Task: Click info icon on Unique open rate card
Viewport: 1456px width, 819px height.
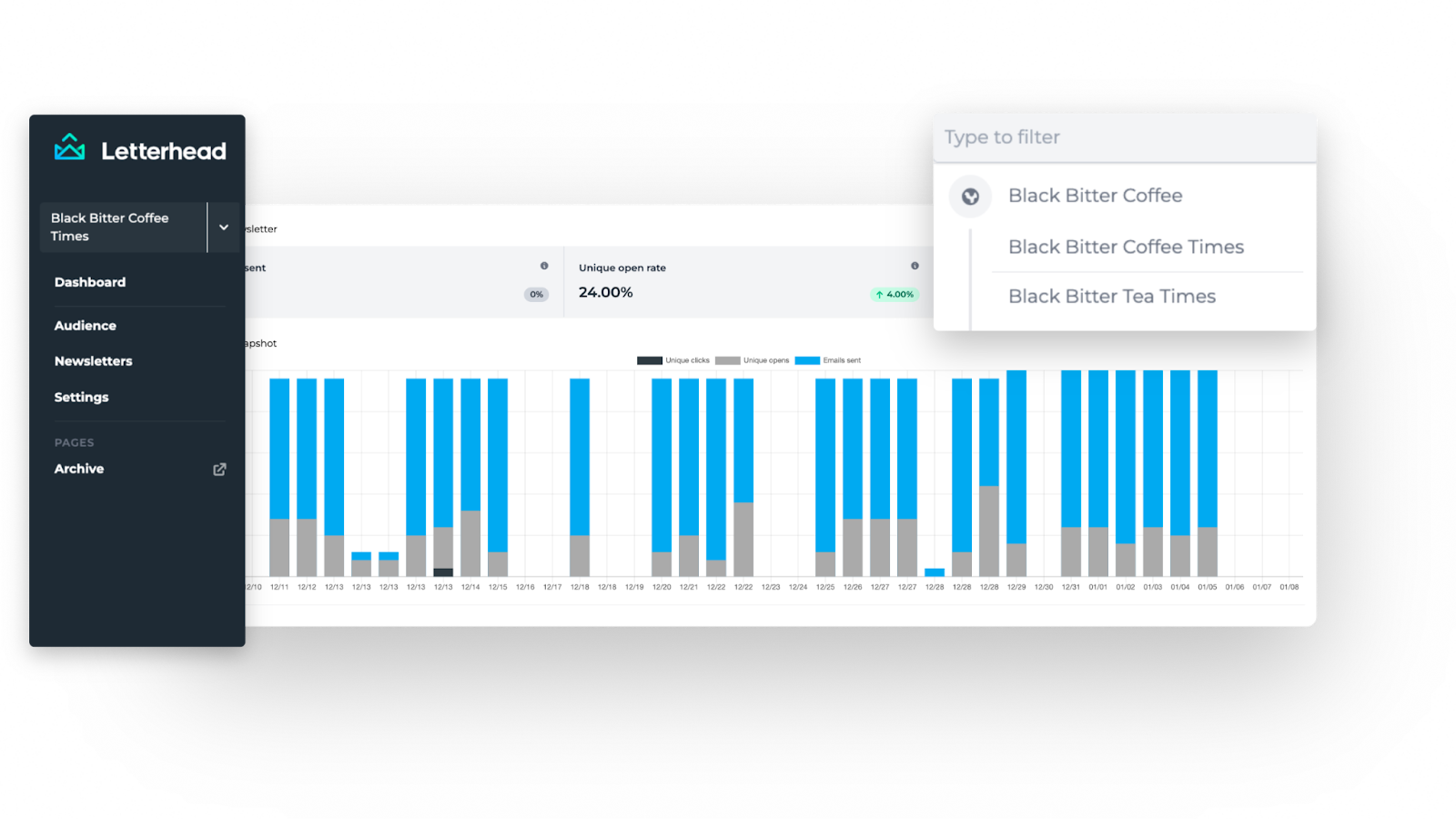Action: point(915,266)
